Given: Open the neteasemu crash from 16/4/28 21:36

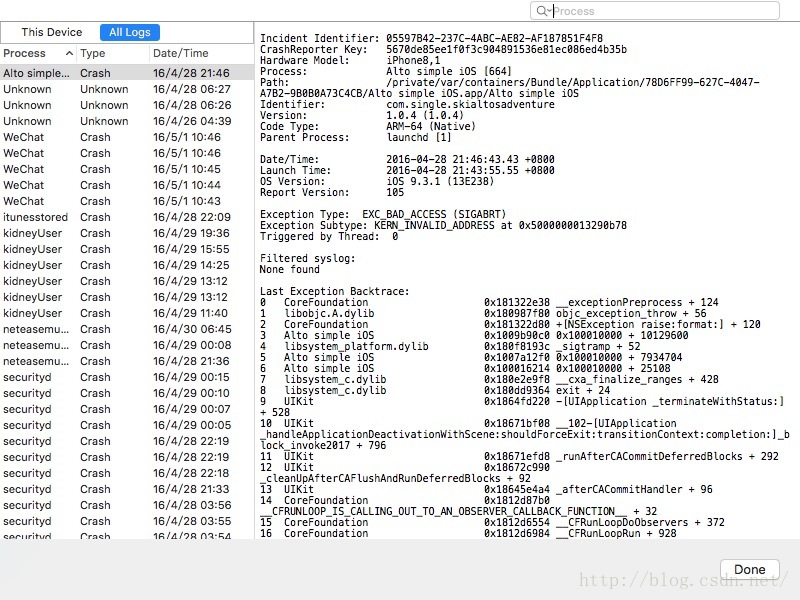Looking at the screenshot, I should pos(127,361).
